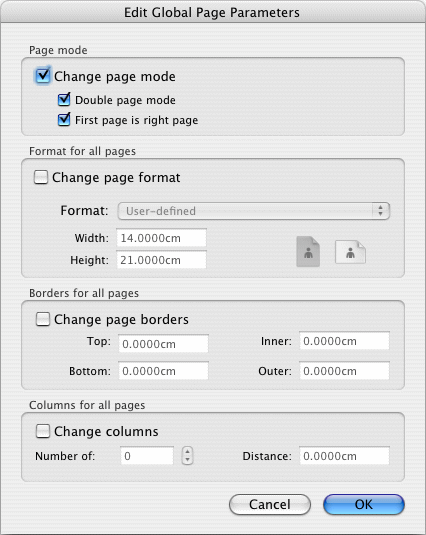
Task: Check the Change page borders option
Action: point(43,319)
